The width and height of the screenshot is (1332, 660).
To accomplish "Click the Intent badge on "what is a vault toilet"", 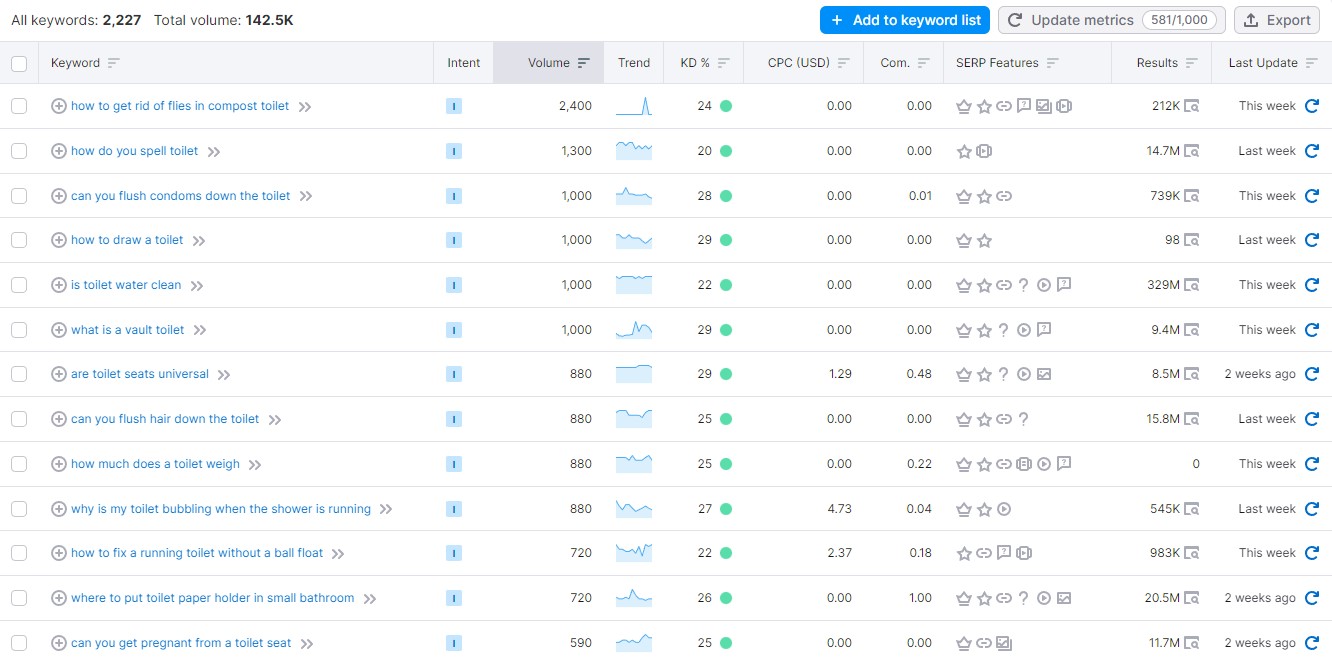I will (454, 329).
